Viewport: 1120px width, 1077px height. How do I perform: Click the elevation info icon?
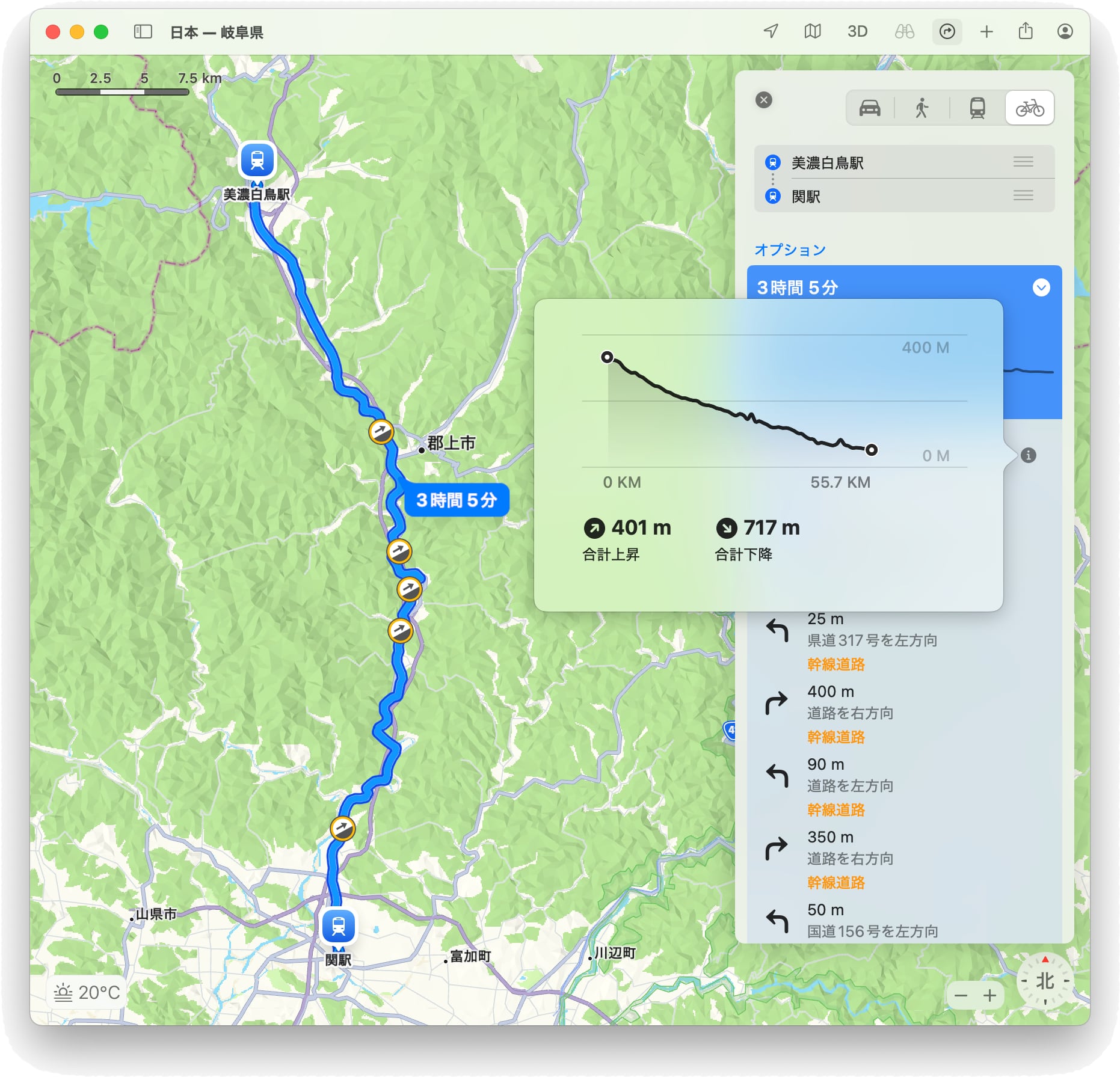pyautogui.click(x=1028, y=455)
